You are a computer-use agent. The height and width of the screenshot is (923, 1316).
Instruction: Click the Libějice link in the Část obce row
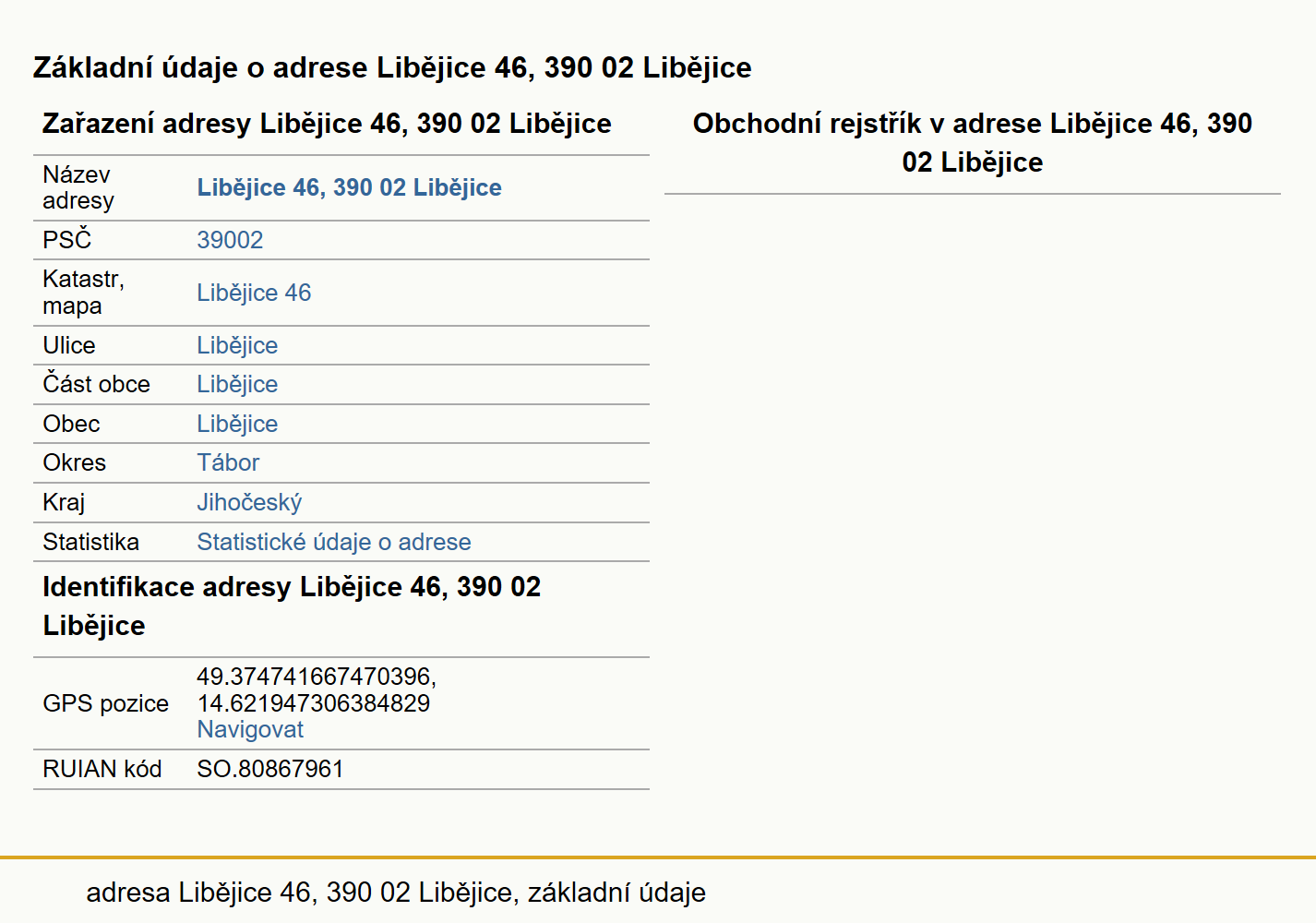coord(237,384)
